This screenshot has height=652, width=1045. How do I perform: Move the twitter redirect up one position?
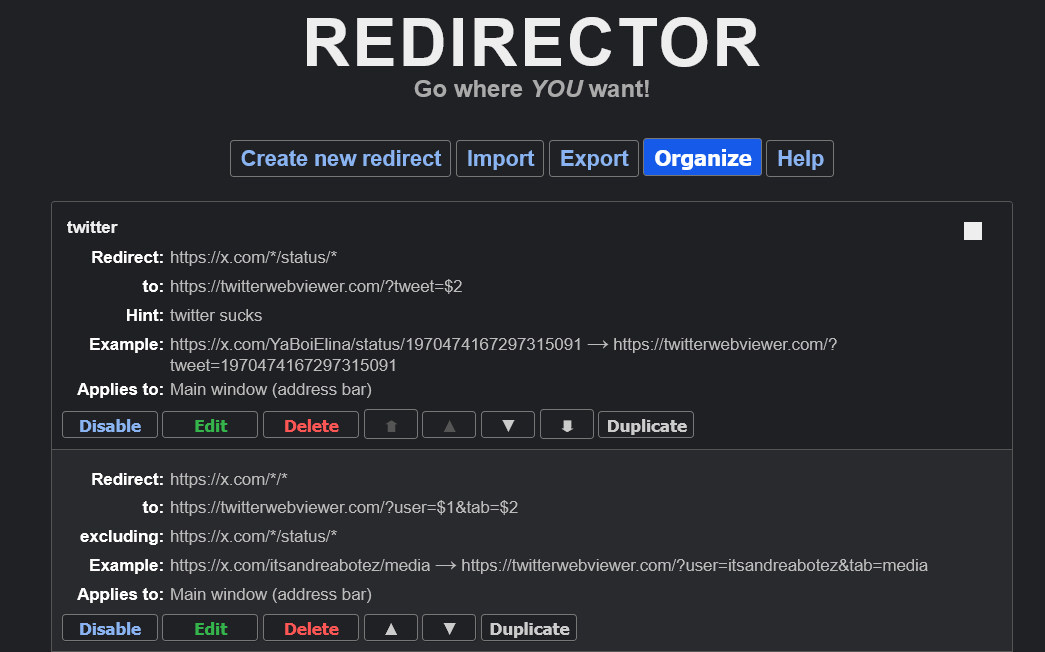click(449, 425)
